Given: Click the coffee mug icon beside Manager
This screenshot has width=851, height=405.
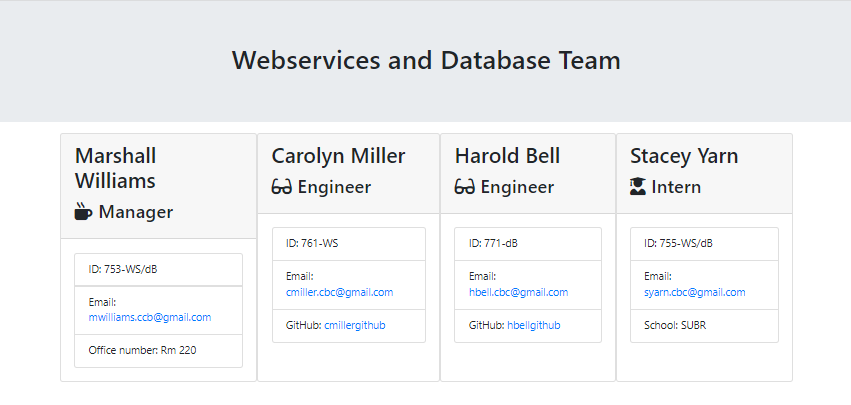Looking at the screenshot, I should coord(83,211).
